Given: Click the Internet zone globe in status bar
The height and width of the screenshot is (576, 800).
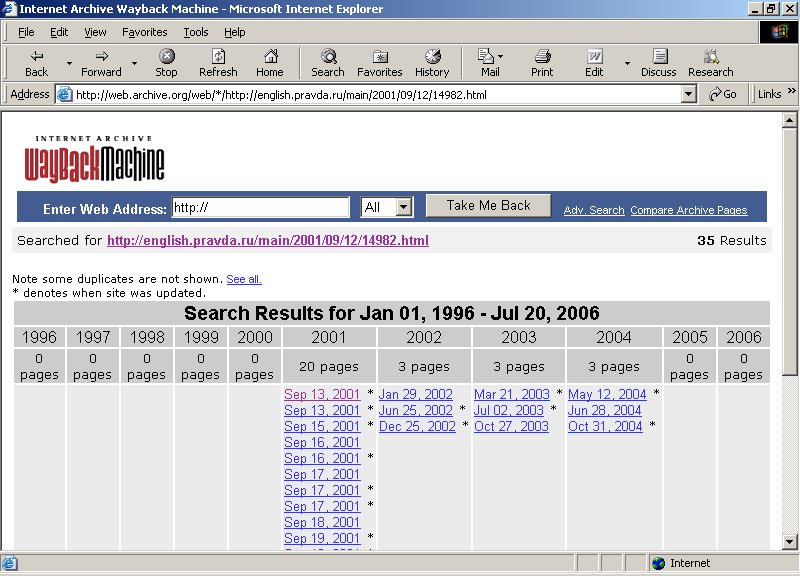Looking at the screenshot, I should (658, 563).
